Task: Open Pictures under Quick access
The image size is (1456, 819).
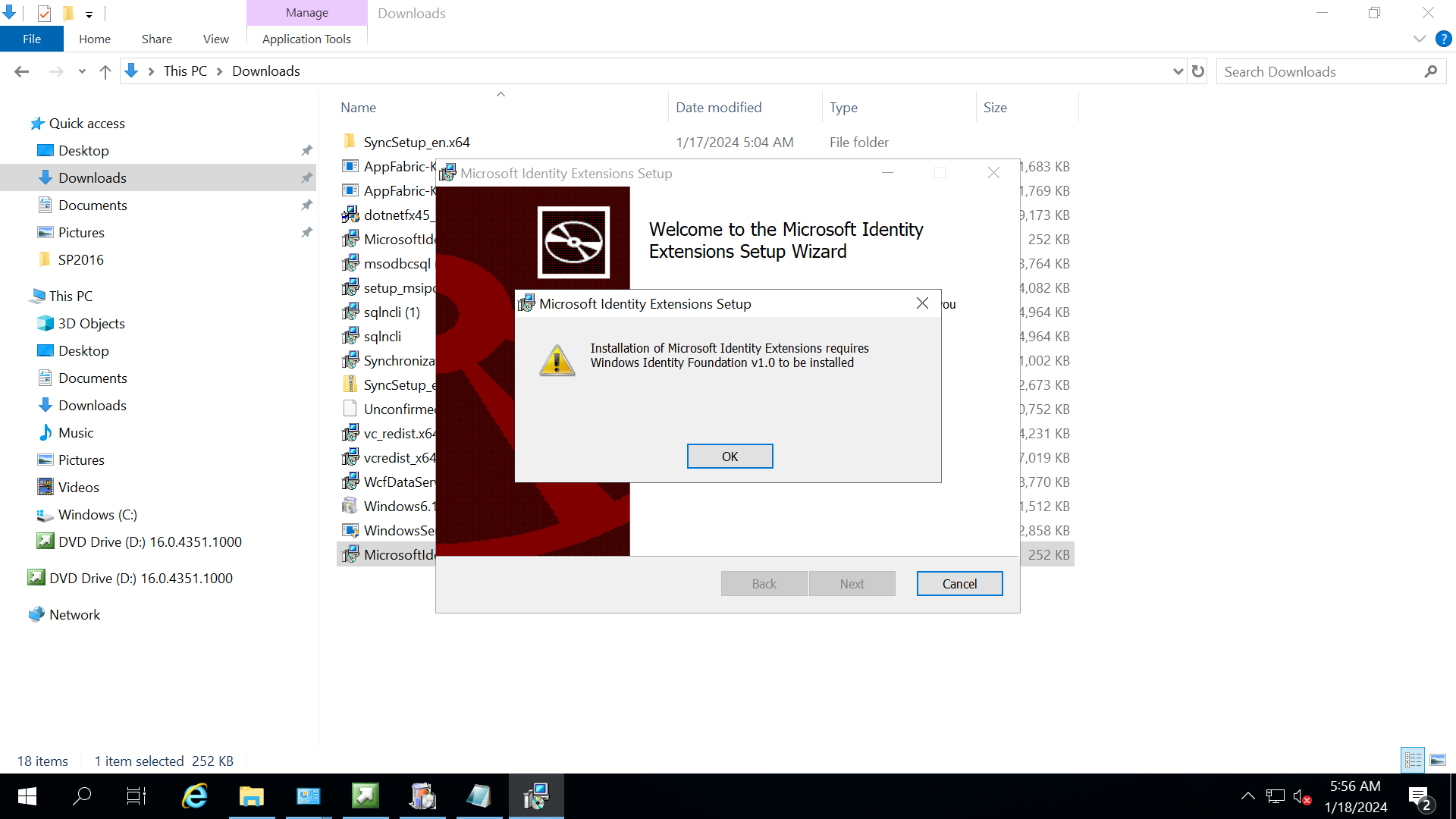Action: (x=81, y=233)
